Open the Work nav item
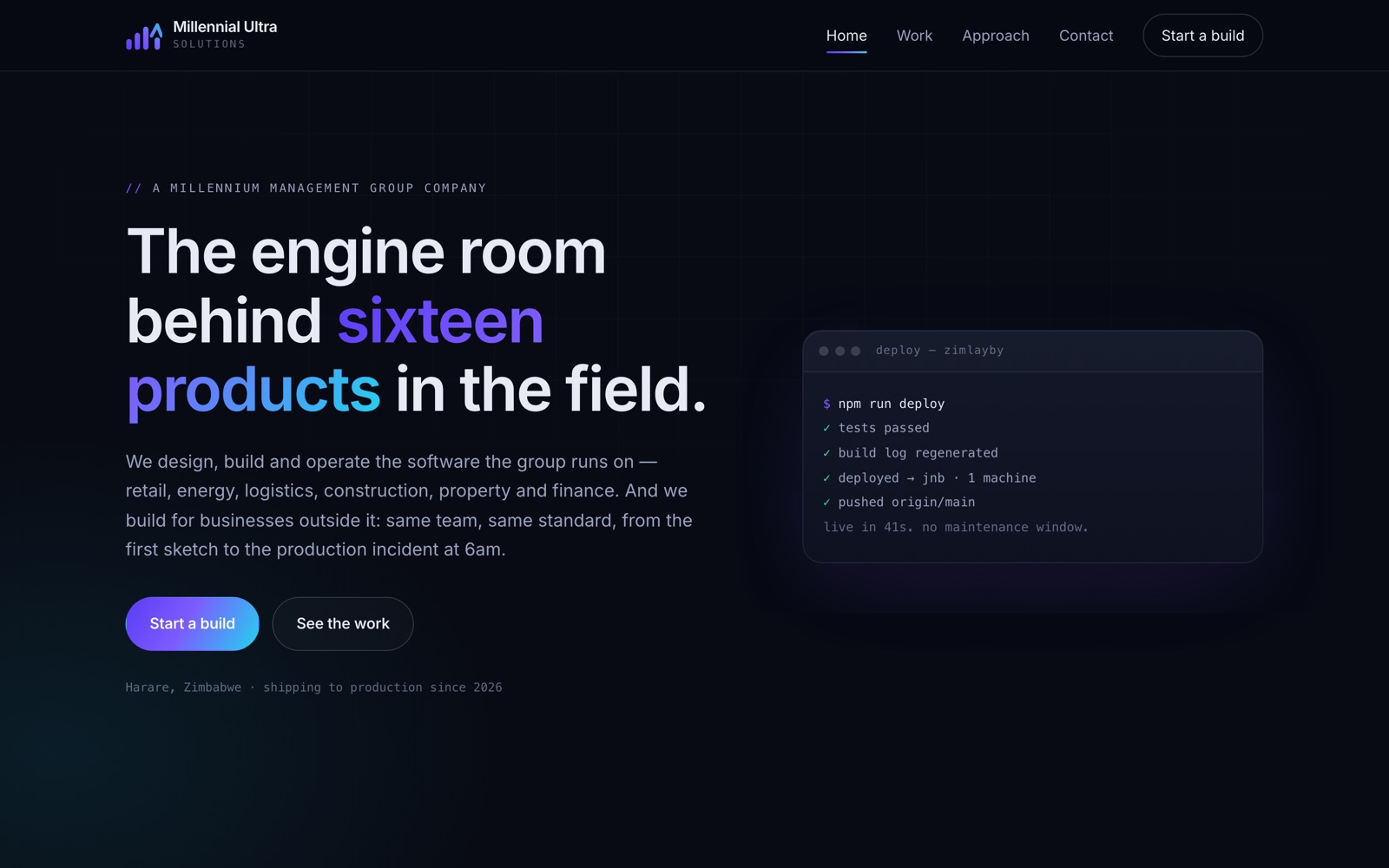The image size is (1389, 868). click(914, 36)
